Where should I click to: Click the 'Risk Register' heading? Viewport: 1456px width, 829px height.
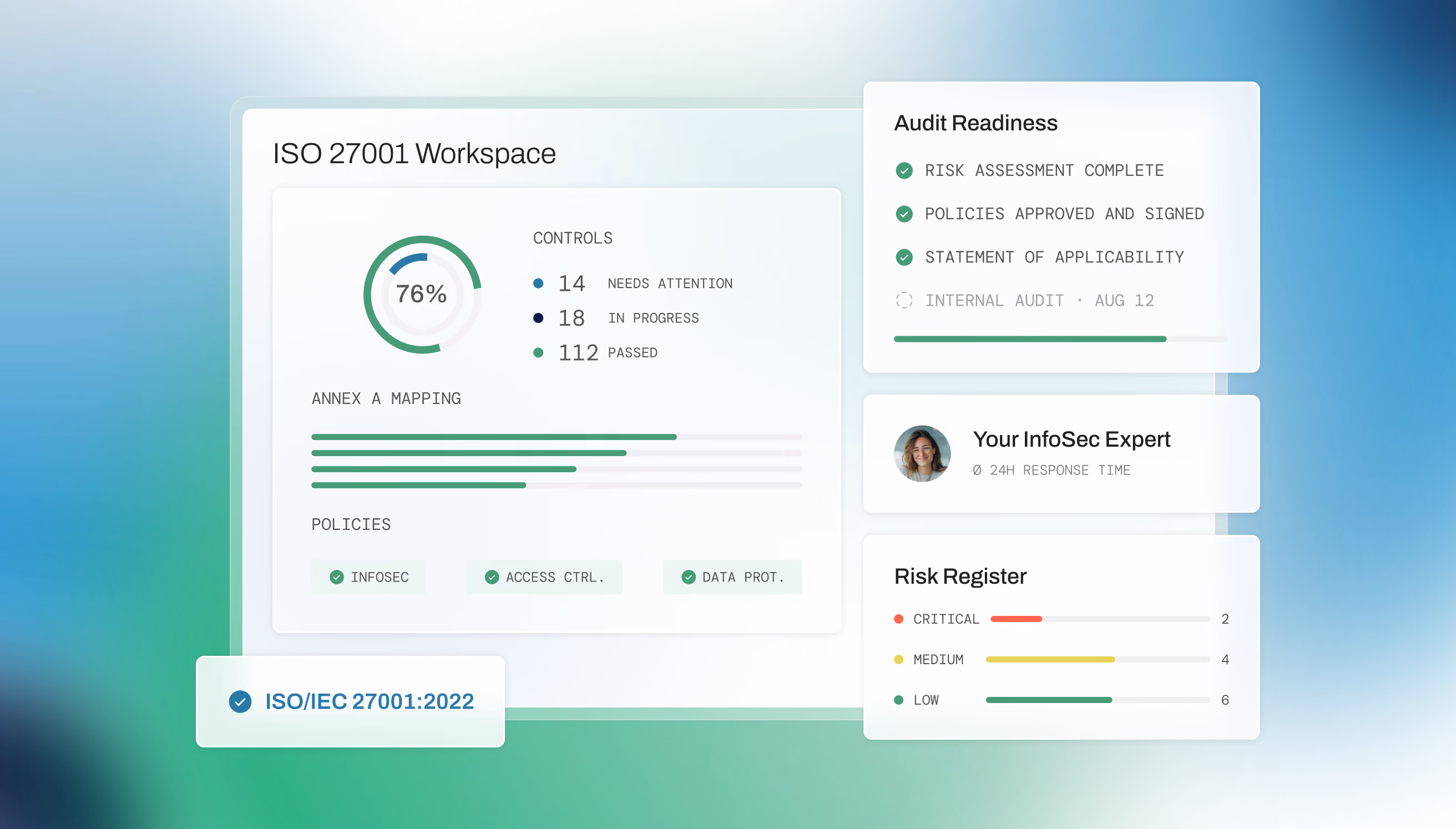point(960,576)
